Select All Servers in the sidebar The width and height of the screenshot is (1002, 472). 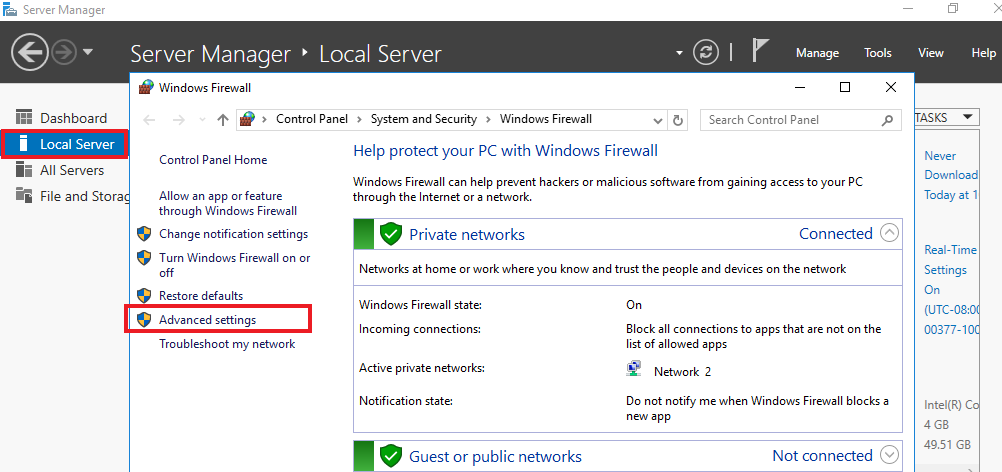(x=71, y=170)
